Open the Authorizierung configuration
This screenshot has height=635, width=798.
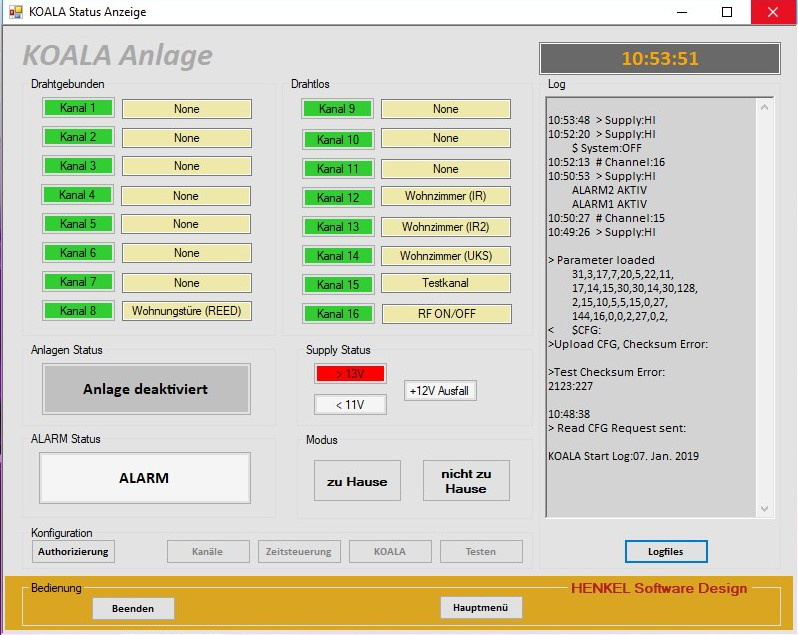73,551
